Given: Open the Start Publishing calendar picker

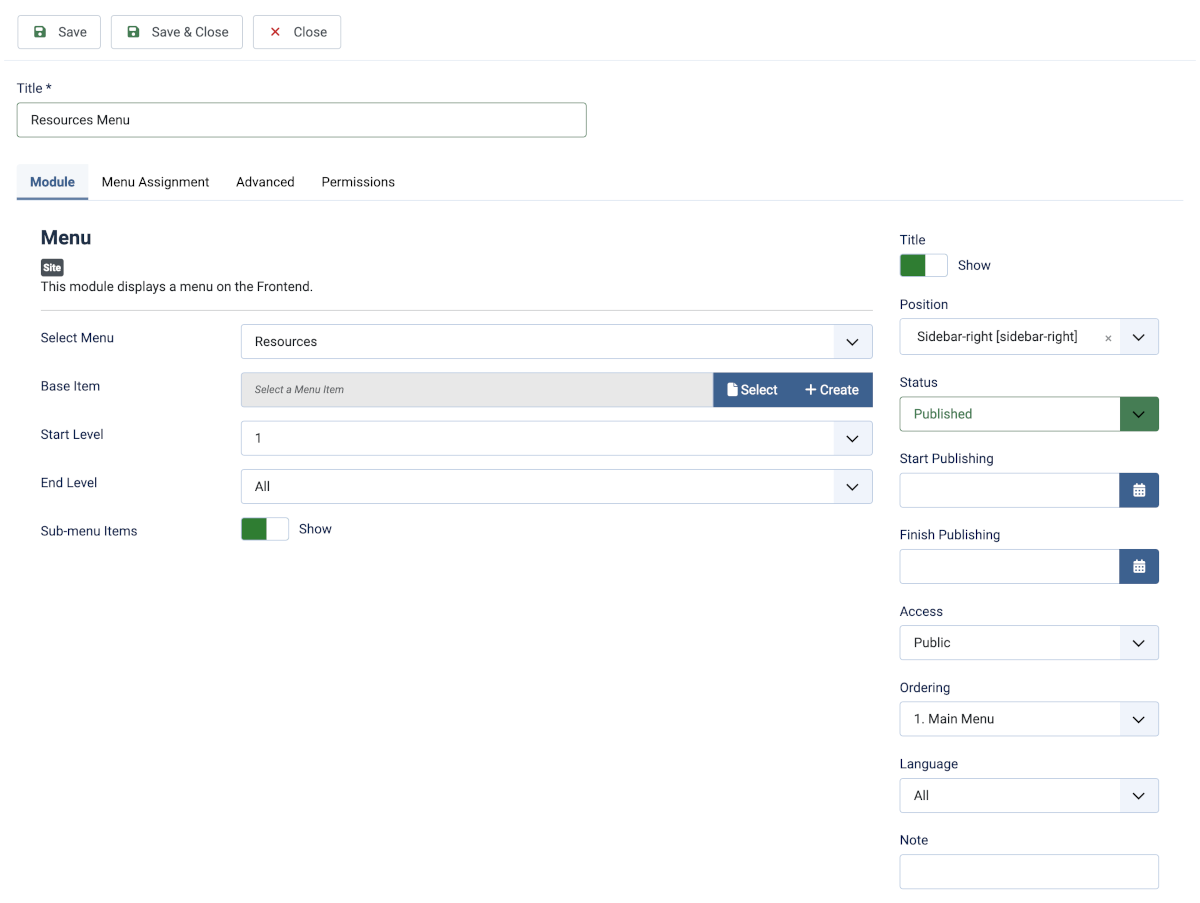Looking at the screenshot, I should coord(1139,490).
